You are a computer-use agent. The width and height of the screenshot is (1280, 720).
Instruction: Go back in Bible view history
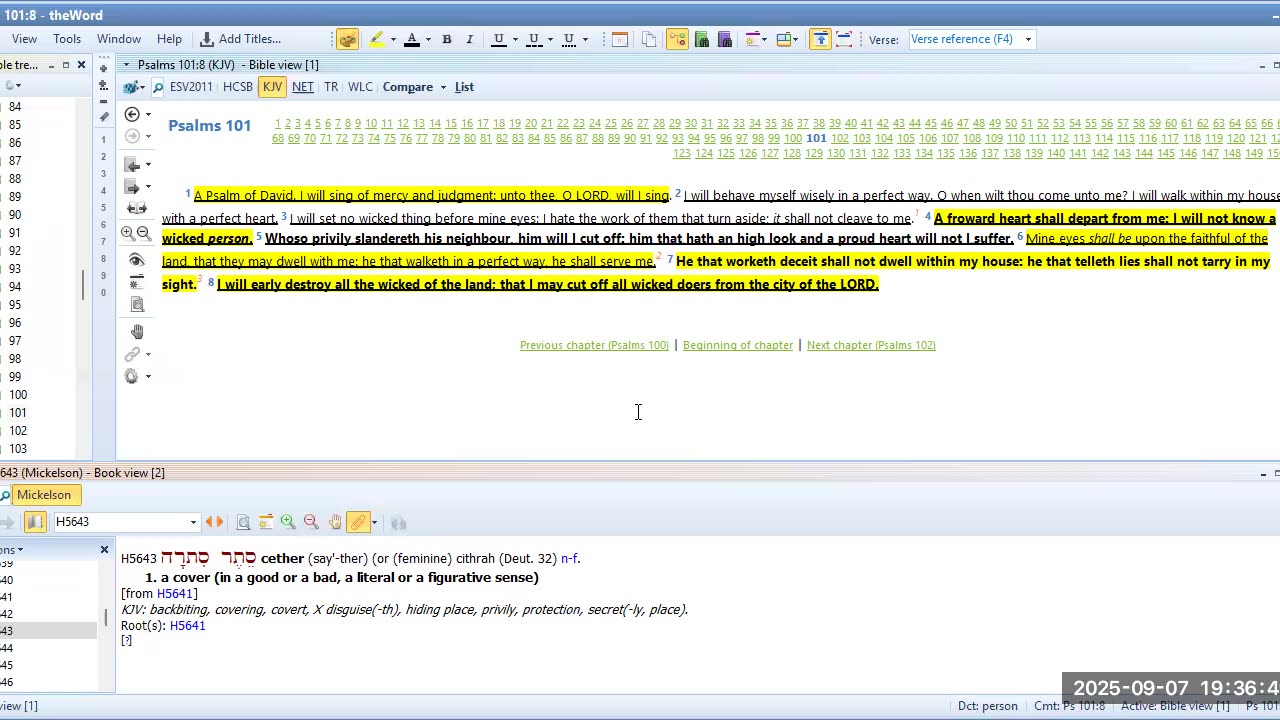[x=132, y=114]
